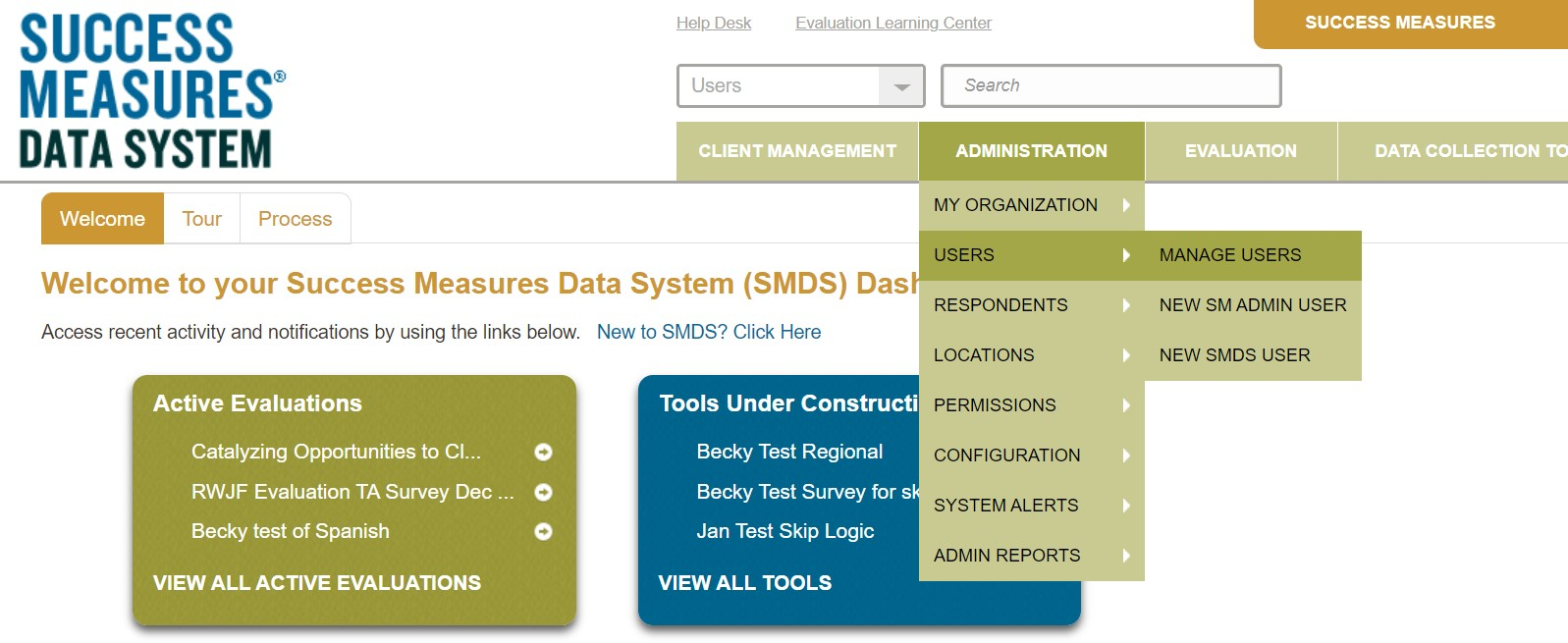1568x643 pixels.
Task: Open arrow icon beside Catalyzing Opportunities evaluation
Action: tap(543, 452)
